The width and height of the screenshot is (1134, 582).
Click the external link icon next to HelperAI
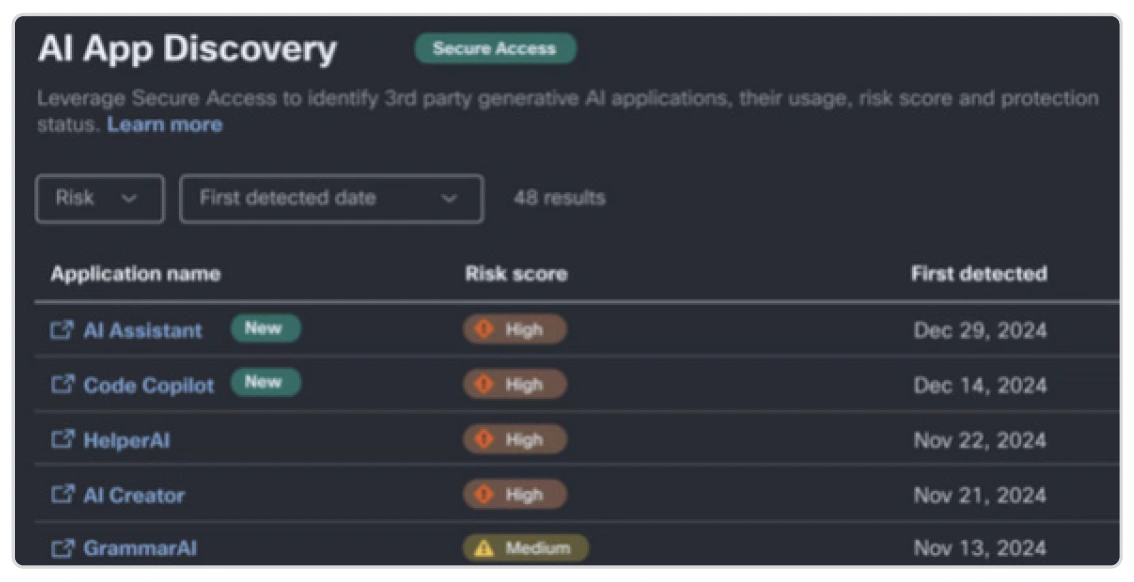click(63, 440)
